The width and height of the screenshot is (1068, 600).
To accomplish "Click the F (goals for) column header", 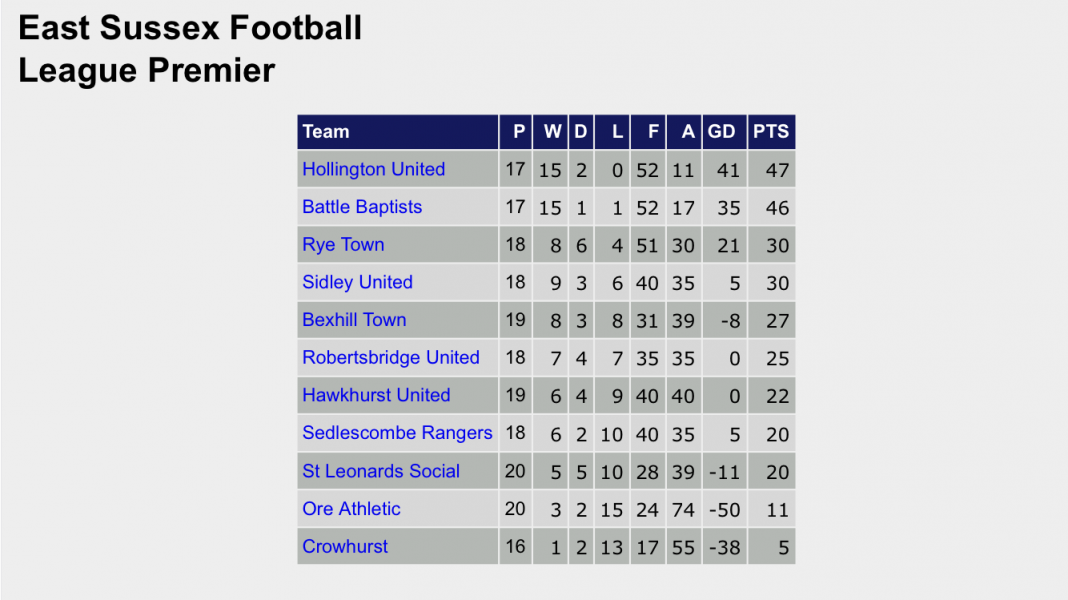I will tap(653, 132).
